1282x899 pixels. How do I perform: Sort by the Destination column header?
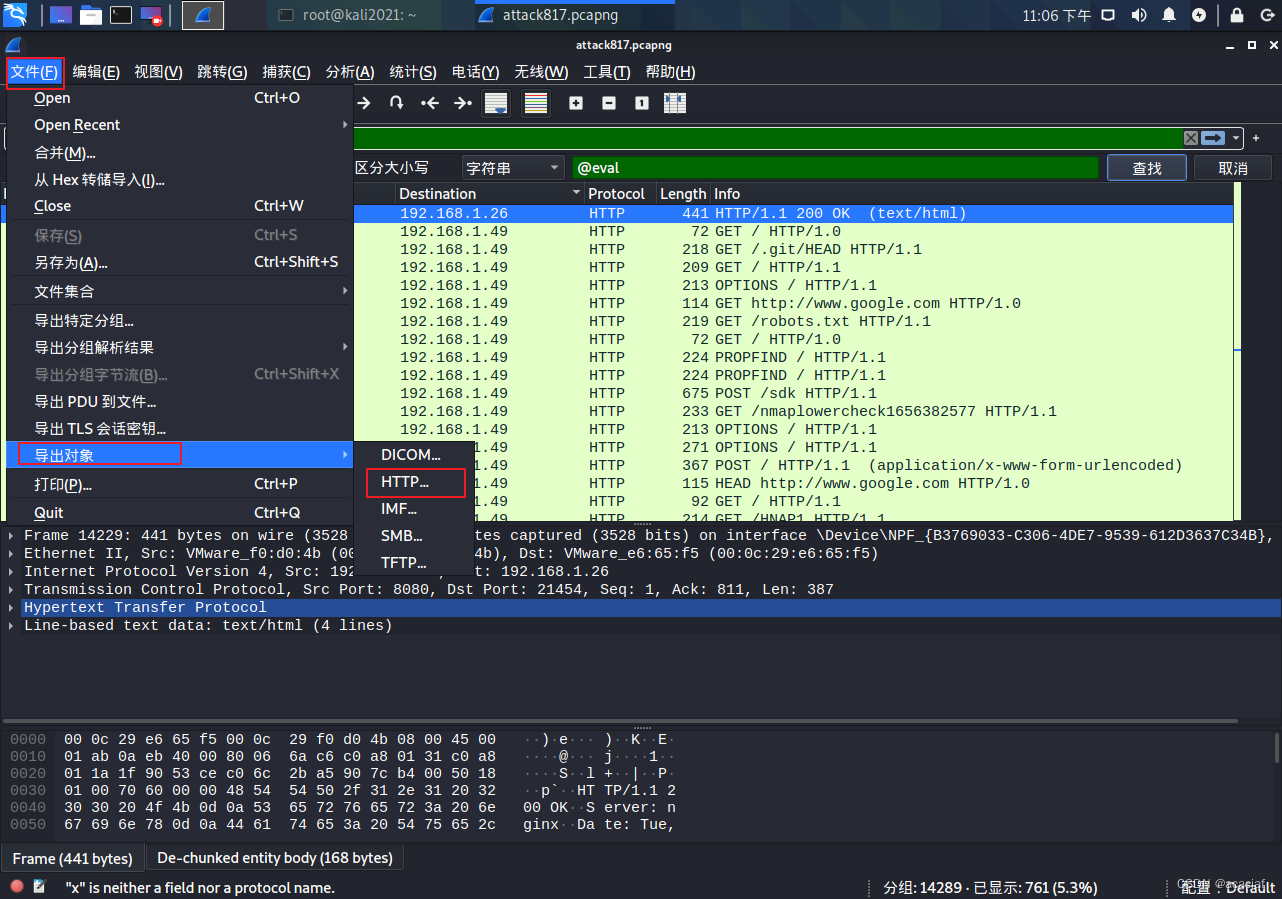tap(490, 194)
